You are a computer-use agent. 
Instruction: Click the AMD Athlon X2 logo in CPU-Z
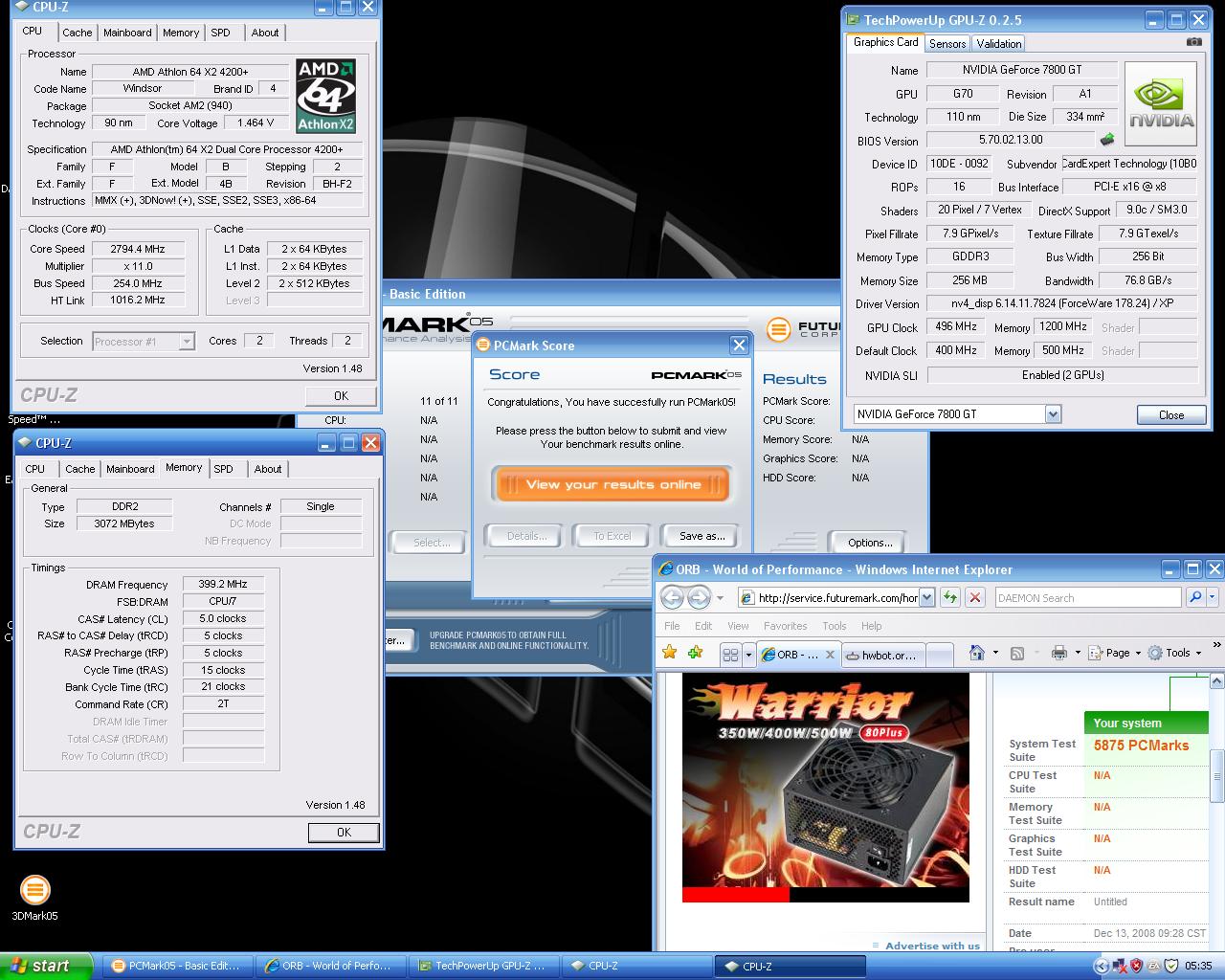[x=325, y=97]
